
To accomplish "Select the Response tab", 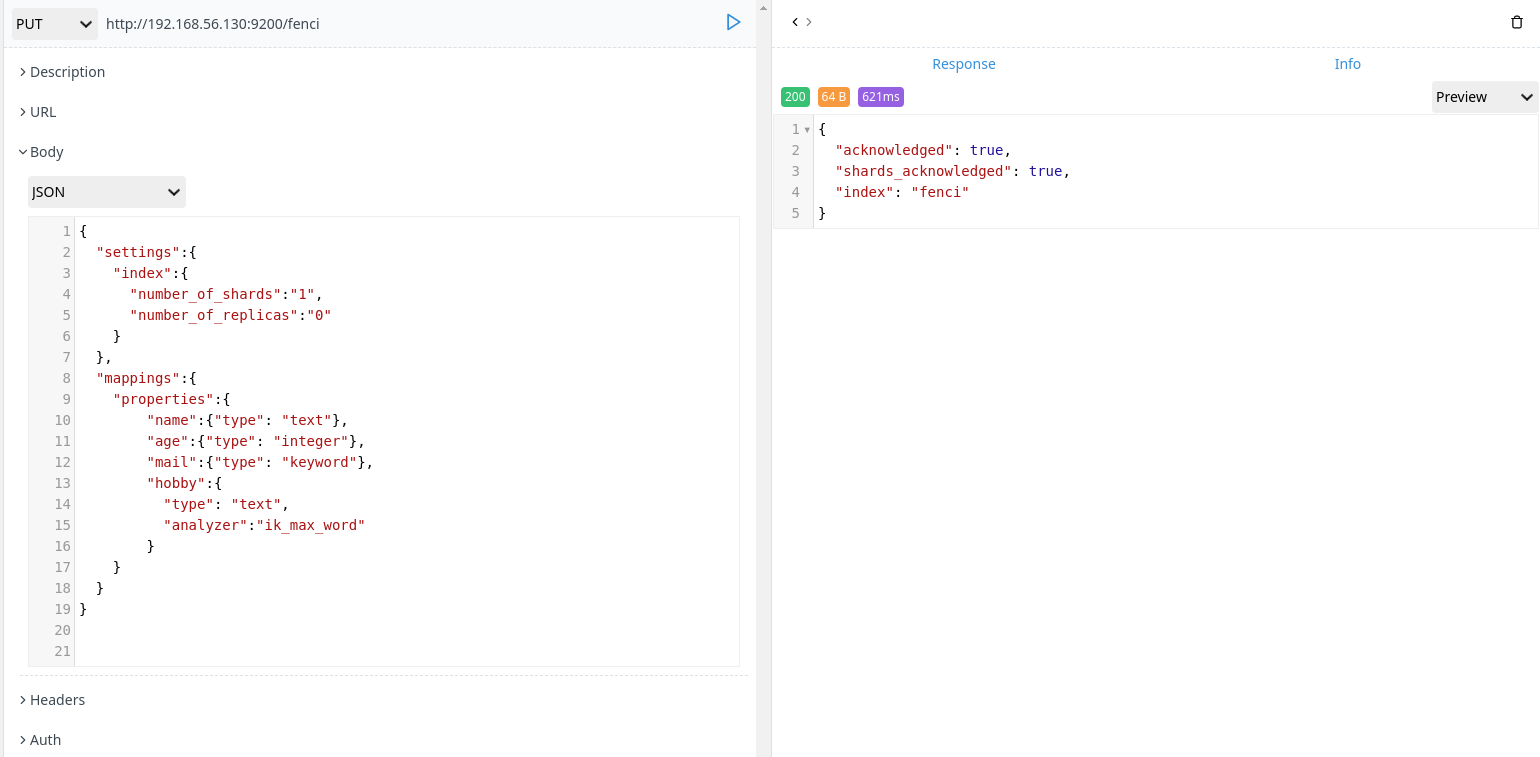I will pyautogui.click(x=963, y=63).
